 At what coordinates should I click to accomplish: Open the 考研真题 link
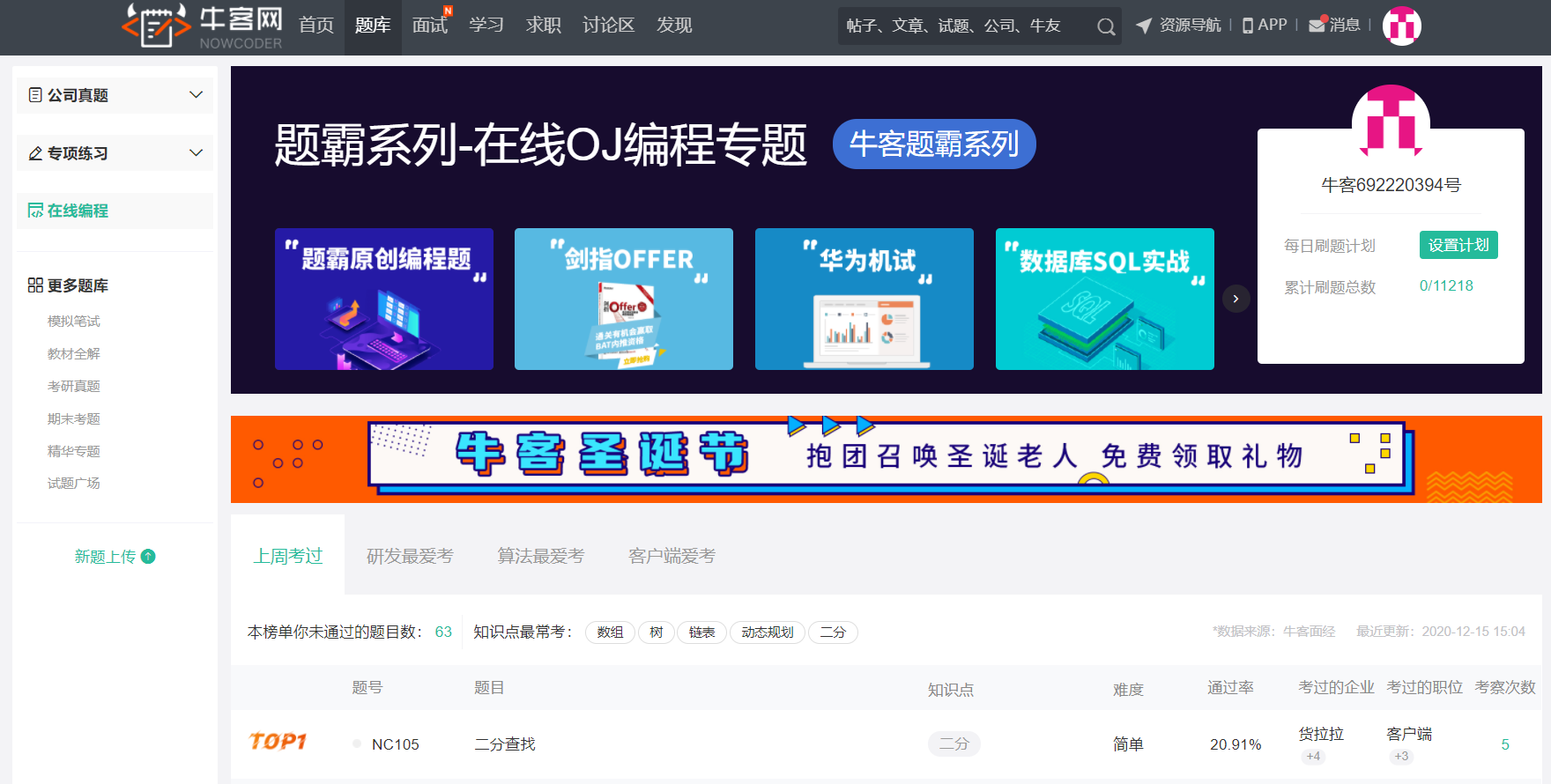coord(74,386)
